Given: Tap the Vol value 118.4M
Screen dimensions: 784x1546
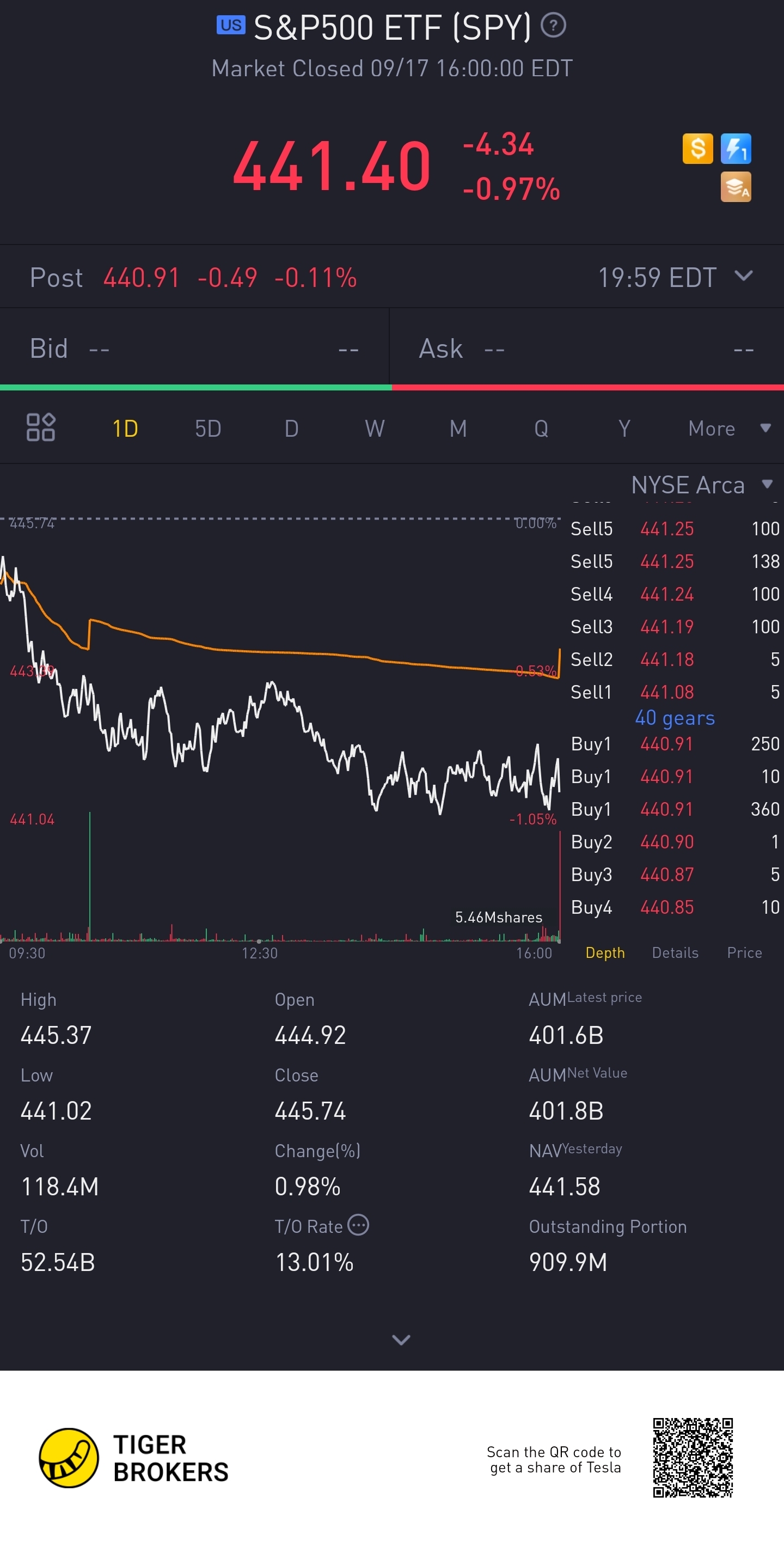Looking at the screenshot, I should coord(59,1187).
